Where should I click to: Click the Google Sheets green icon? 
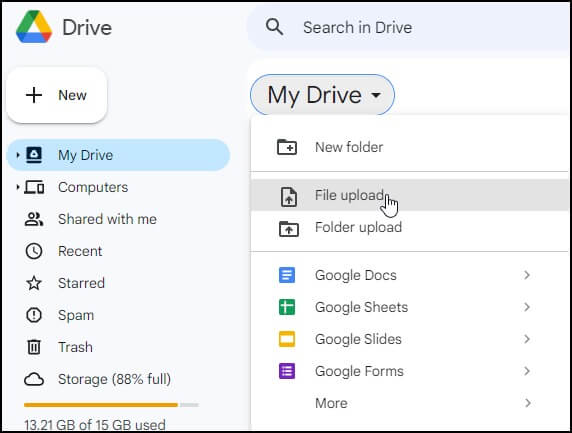(x=287, y=307)
